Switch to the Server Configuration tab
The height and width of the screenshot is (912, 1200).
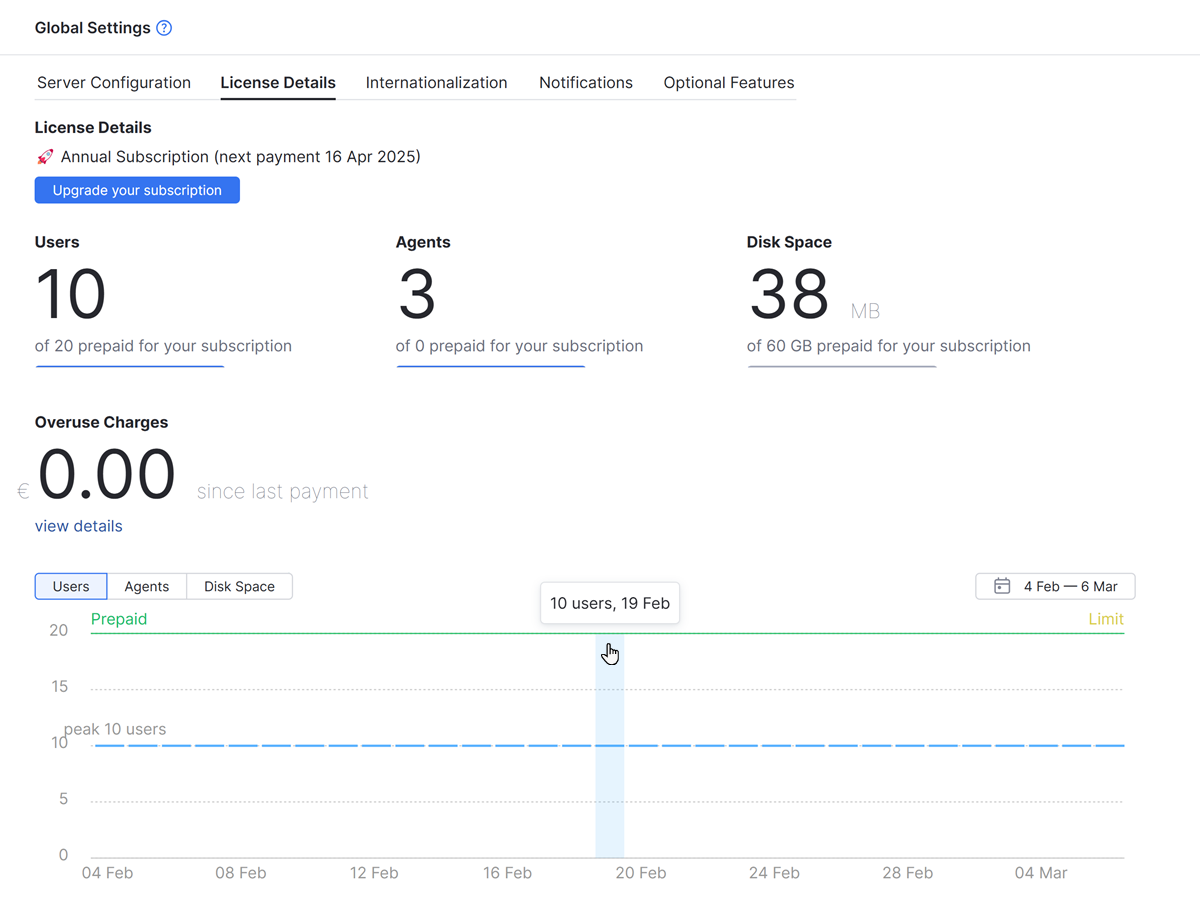[113, 83]
